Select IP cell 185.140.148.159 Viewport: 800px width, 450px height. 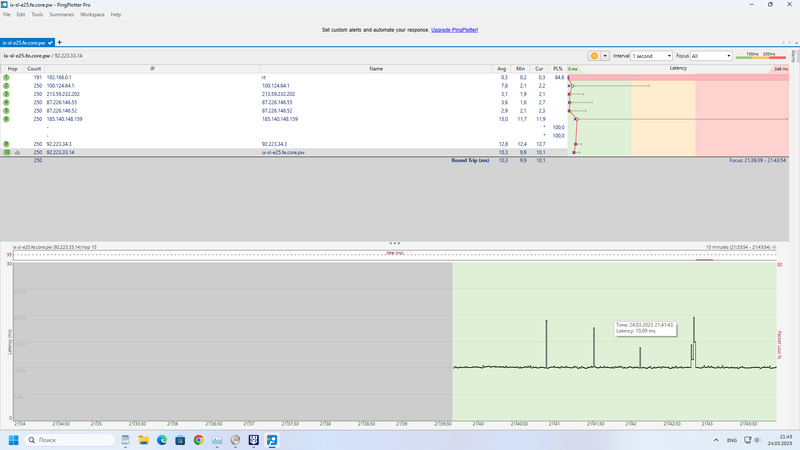pos(64,119)
